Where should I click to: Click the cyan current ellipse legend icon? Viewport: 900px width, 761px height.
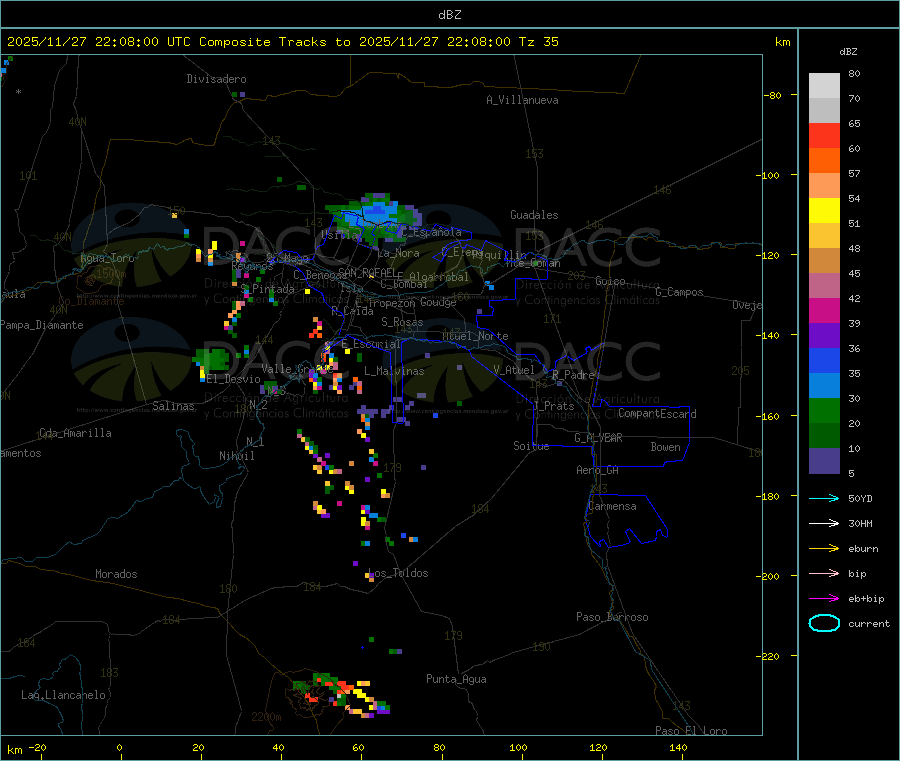coord(824,623)
